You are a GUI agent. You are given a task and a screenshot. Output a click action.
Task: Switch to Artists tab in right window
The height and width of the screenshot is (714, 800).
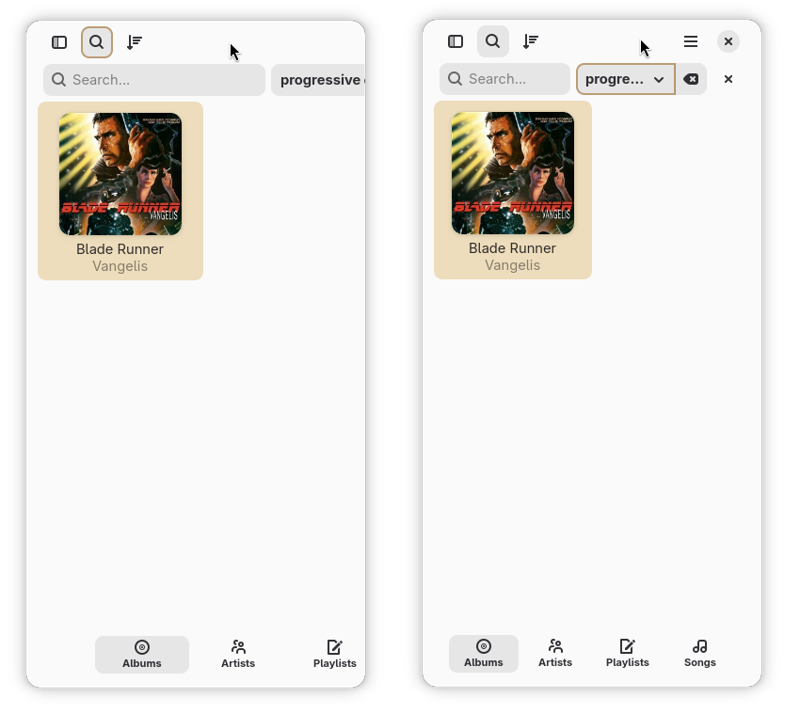point(555,654)
